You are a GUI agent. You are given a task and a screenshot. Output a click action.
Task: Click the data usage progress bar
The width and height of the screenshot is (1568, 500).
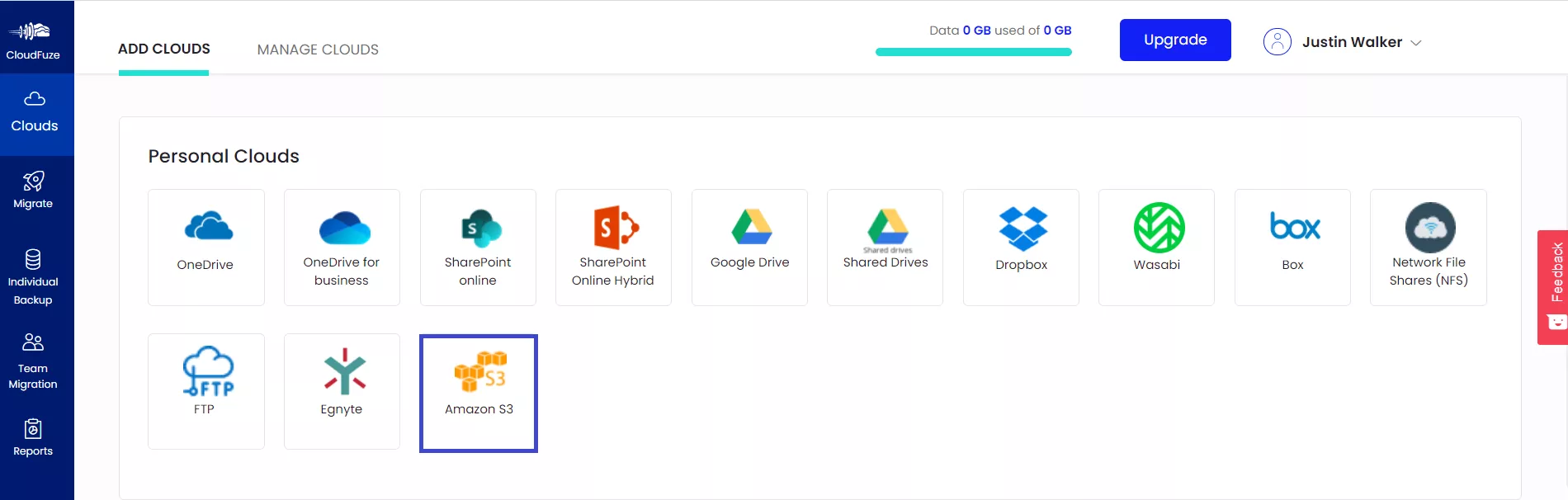[x=974, y=52]
